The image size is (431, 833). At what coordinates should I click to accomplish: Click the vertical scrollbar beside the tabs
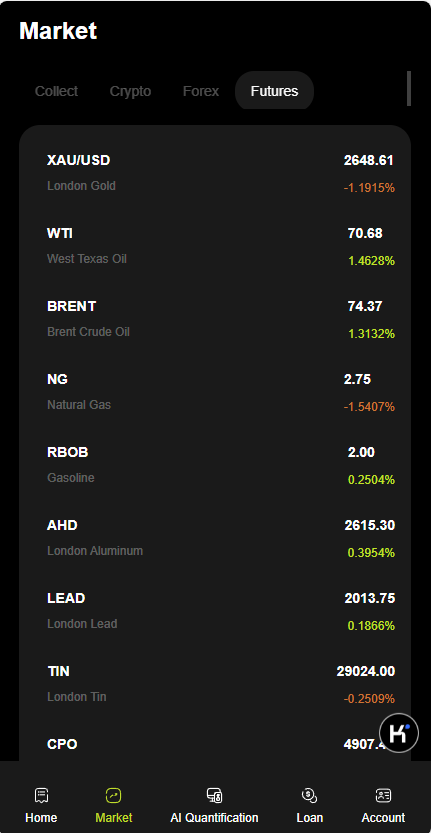(409, 89)
